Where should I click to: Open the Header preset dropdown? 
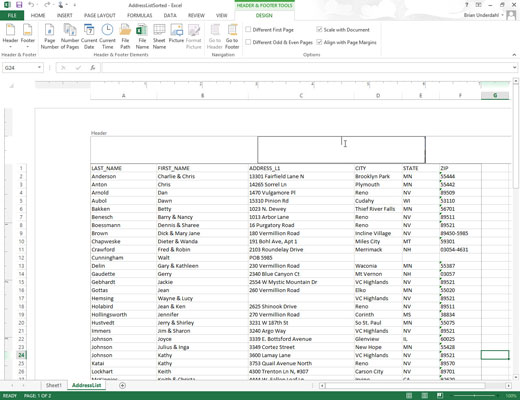tap(10, 36)
